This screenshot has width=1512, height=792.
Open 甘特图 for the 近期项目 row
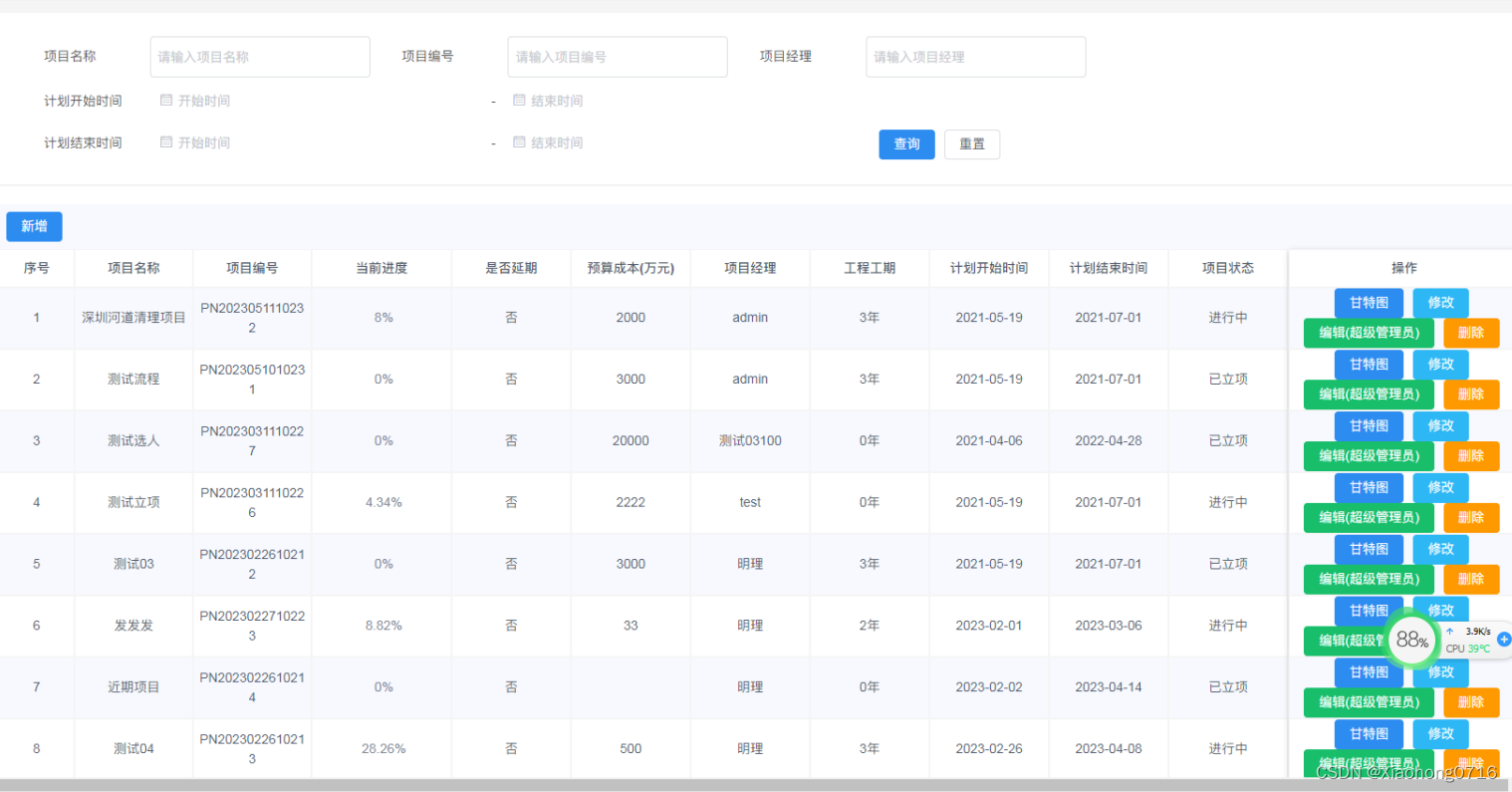point(1369,672)
